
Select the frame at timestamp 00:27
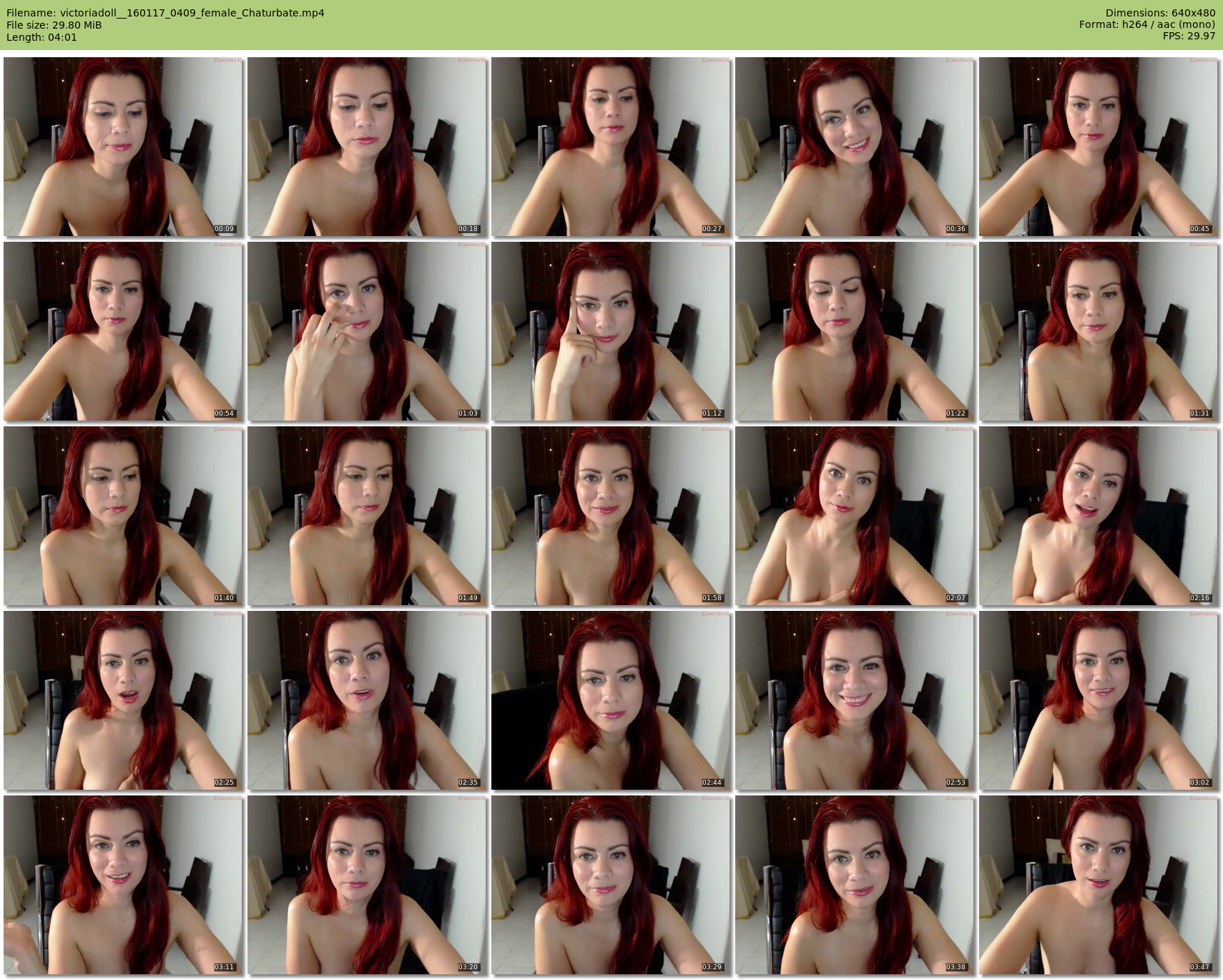pyautogui.click(x=611, y=147)
